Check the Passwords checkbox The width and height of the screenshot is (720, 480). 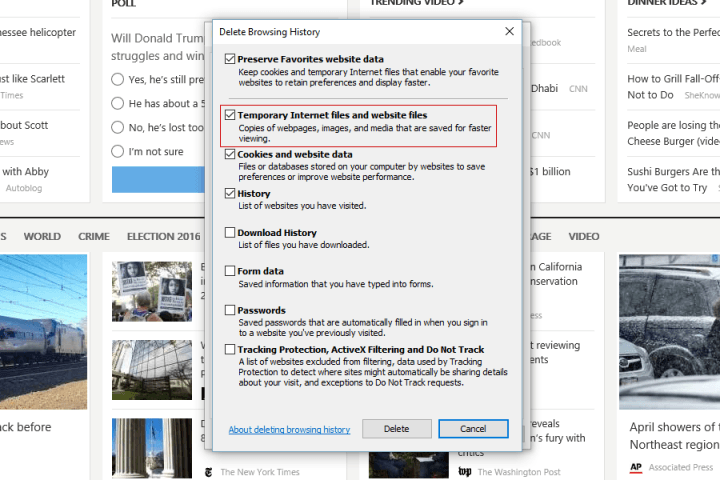pyautogui.click(x=230, y=310)
